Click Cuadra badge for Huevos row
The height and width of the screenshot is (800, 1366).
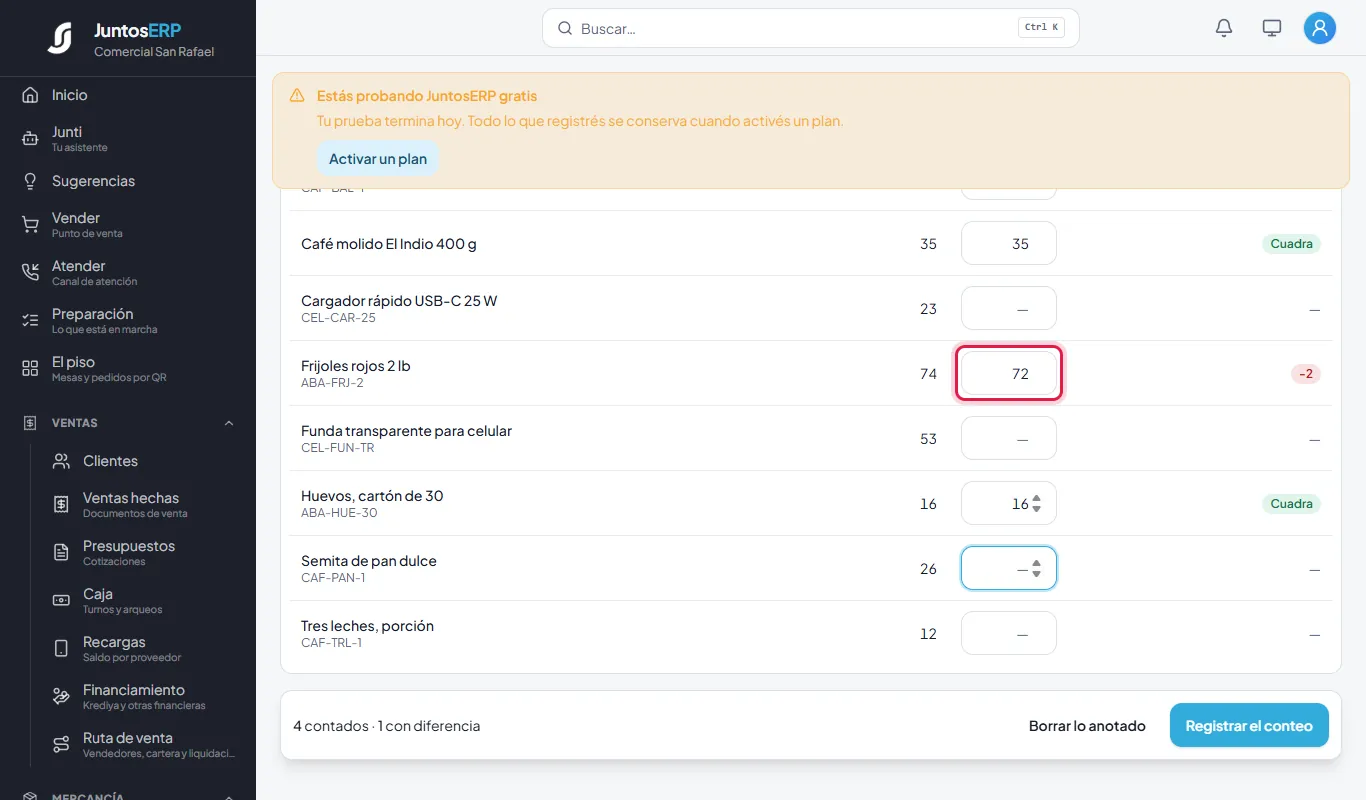[x=1291, y=504]
